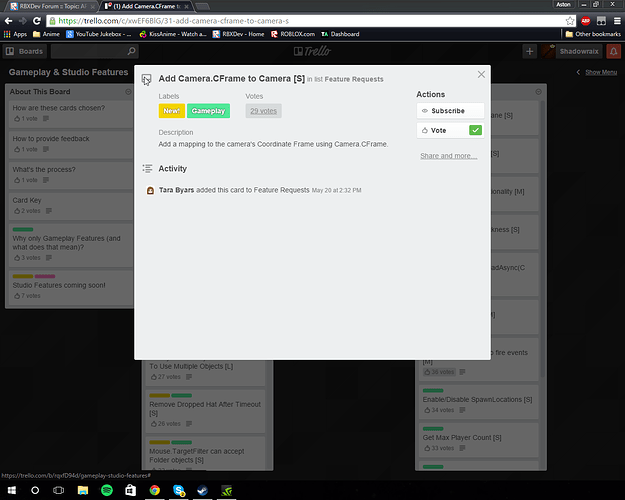Open the 29 votes link
The height and width of the screenshot is (500, 625).
point(263,111)
